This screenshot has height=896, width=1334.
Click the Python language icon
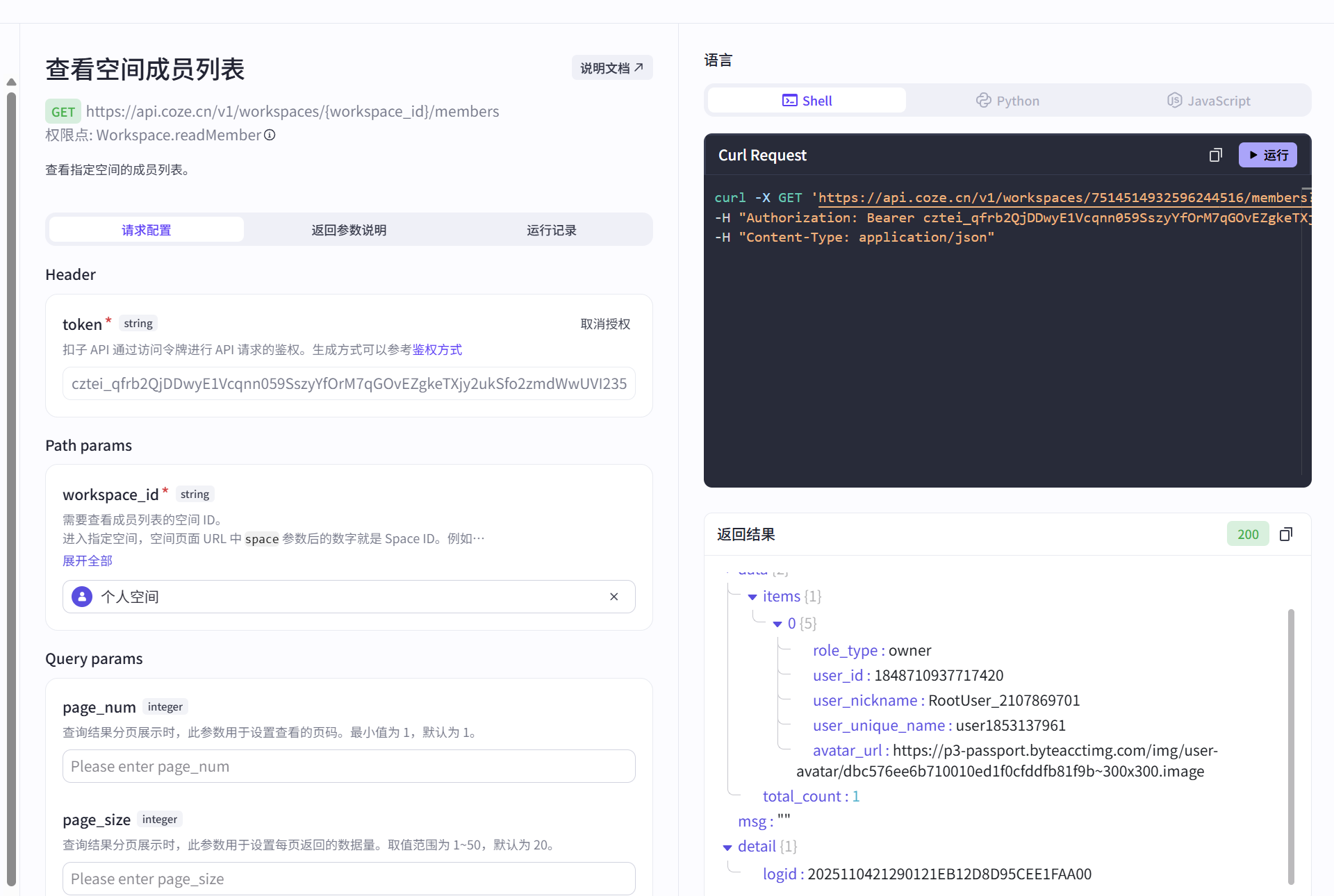click(983, 100)
